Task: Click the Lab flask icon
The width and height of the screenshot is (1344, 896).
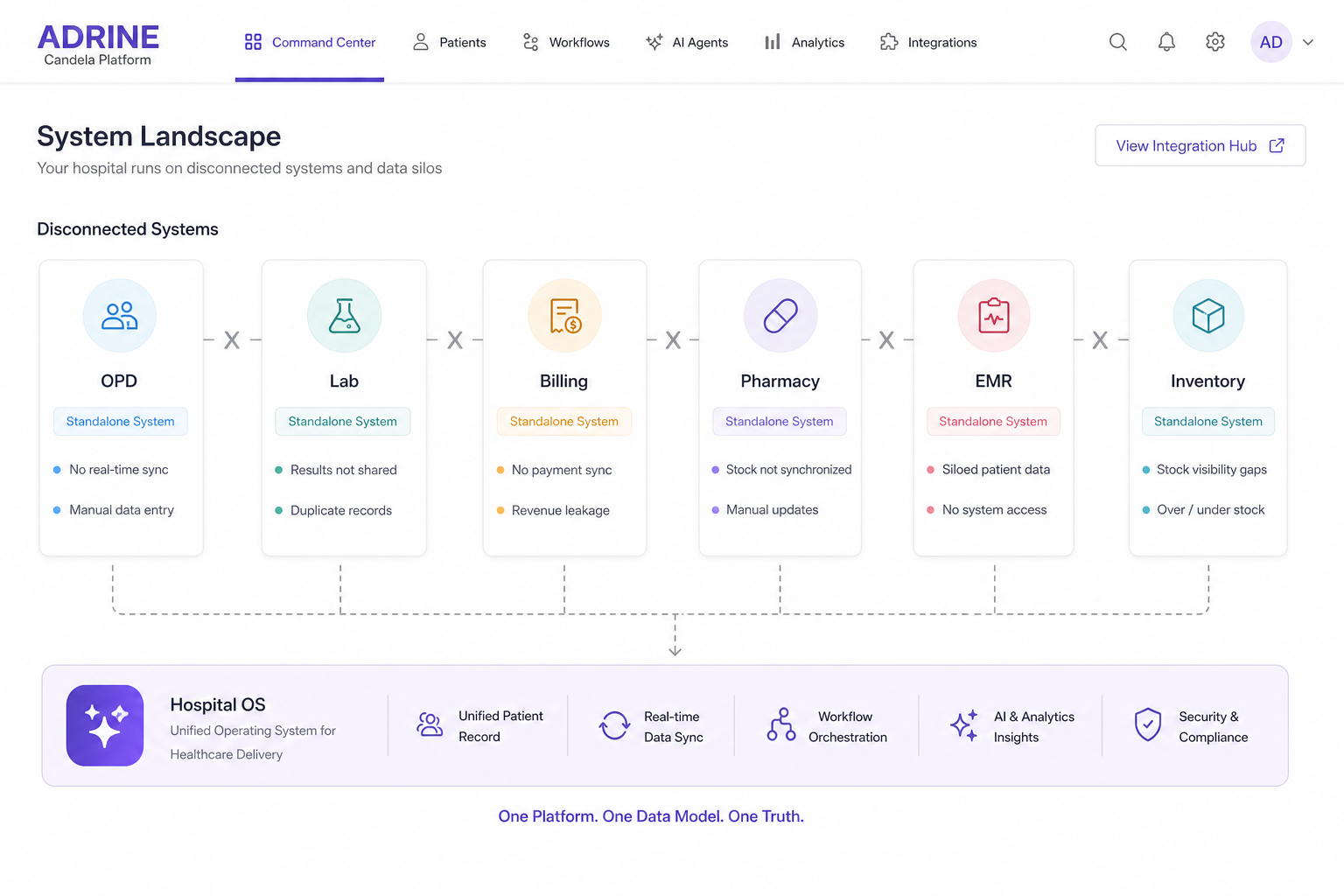Action: tap(344, 316)
